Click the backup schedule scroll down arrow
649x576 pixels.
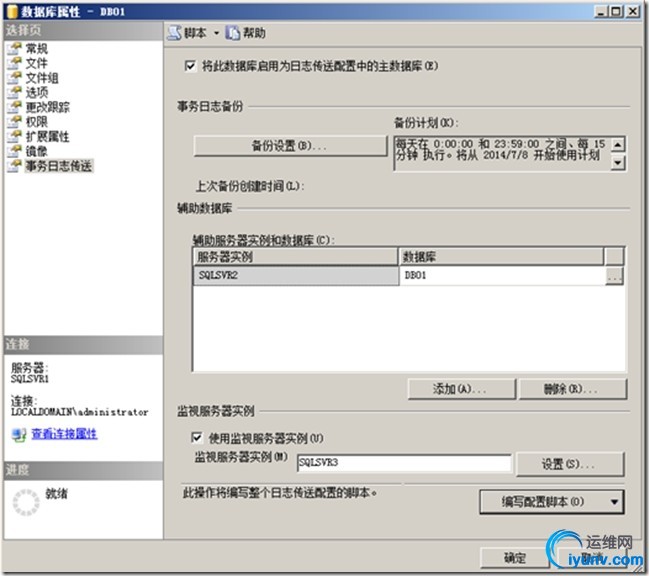(x=618, y=163)
